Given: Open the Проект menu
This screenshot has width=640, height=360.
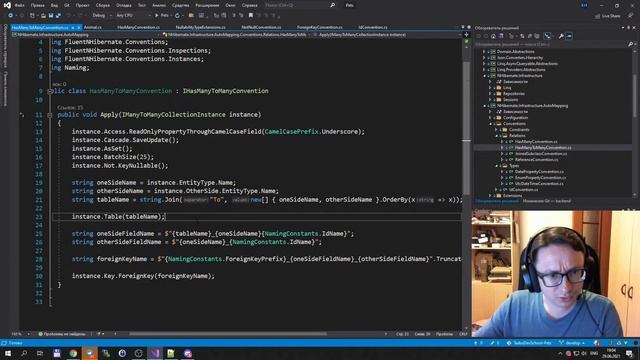Looking at the screenshot, I should (82, 5).
